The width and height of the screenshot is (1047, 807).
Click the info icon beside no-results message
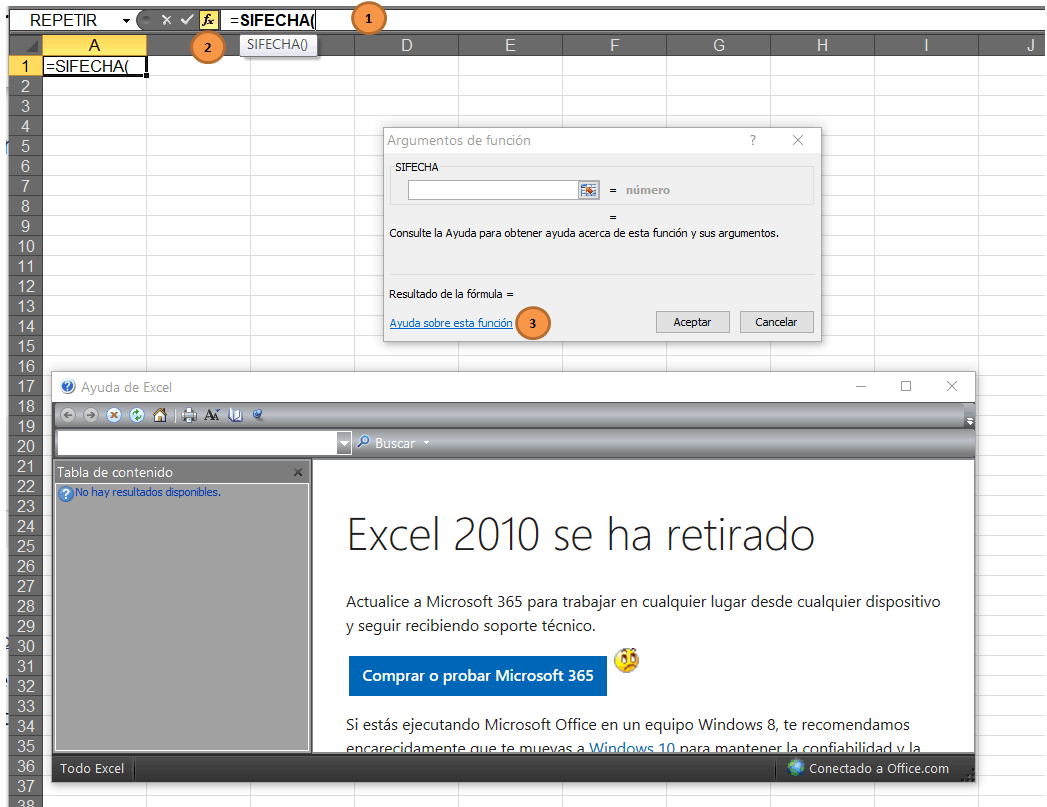65,494
